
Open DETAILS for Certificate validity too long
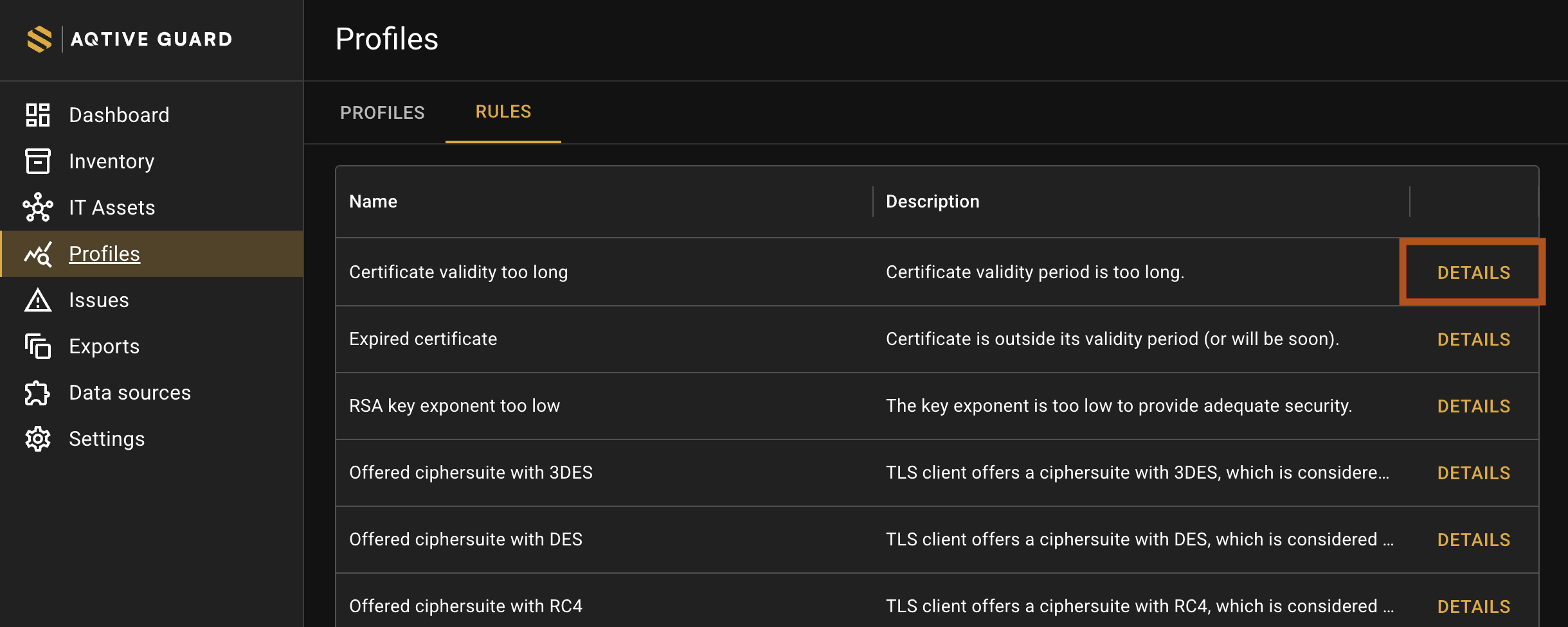[x=1473, y=272]
